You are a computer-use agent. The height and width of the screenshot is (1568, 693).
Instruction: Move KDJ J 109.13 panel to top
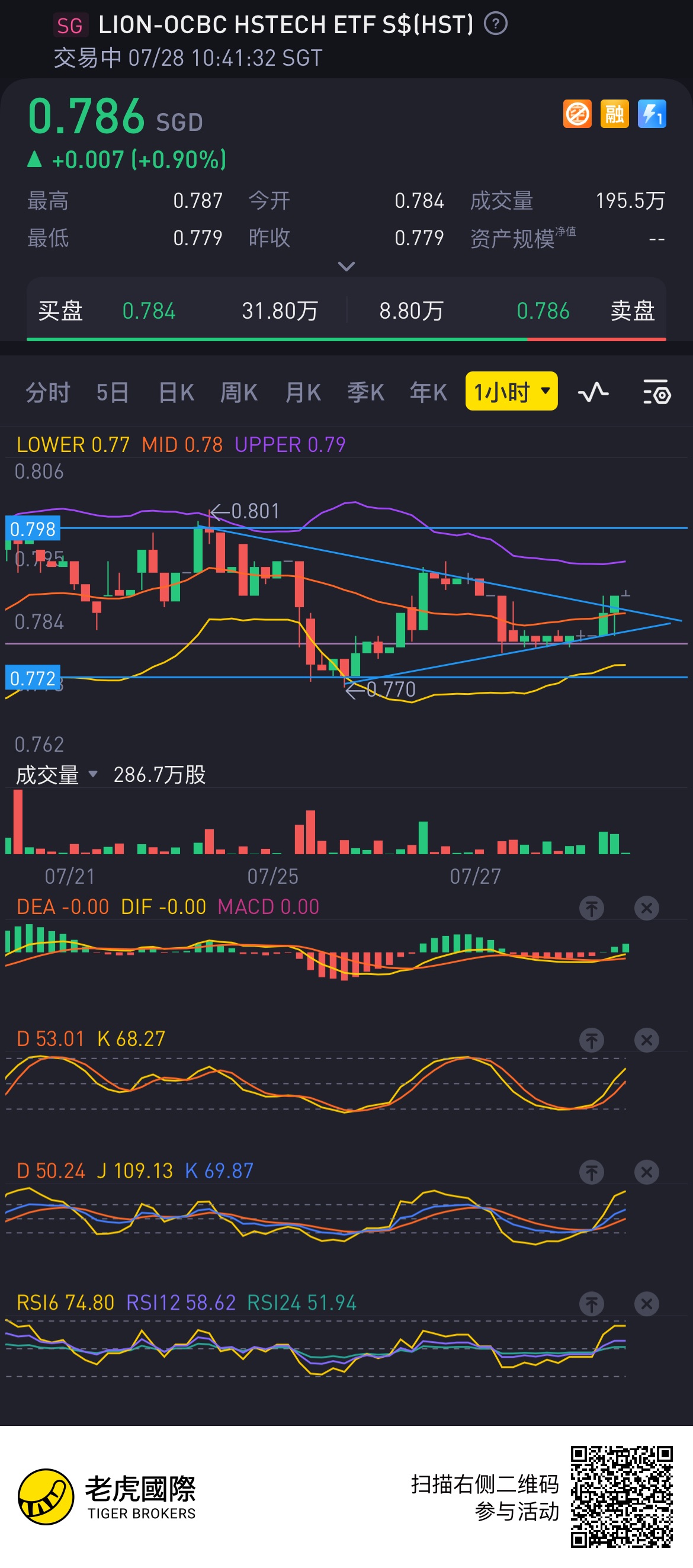click(x=591, y=1172)
